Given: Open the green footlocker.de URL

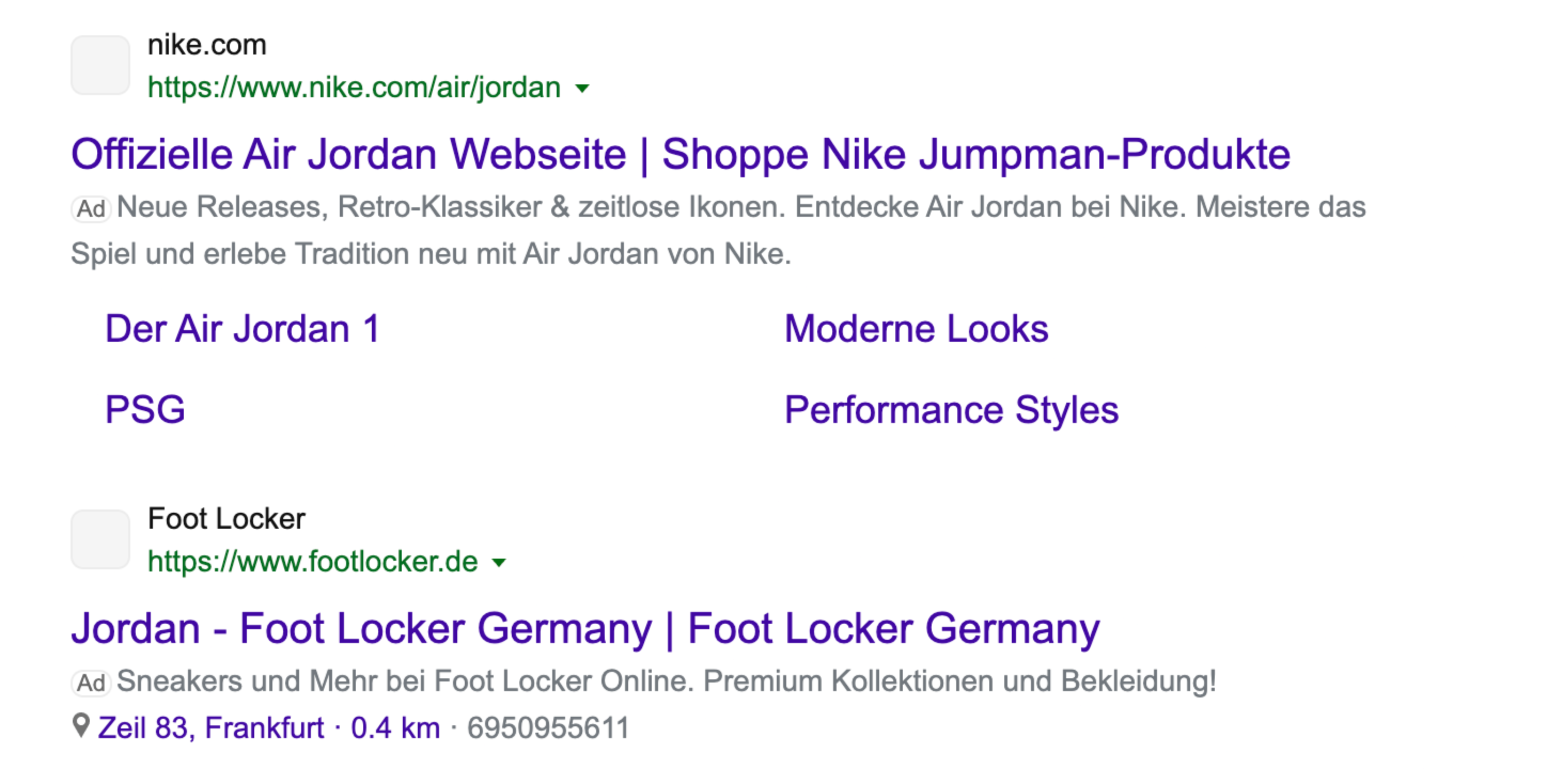Looking at the screenshot, I should point(312,562).
